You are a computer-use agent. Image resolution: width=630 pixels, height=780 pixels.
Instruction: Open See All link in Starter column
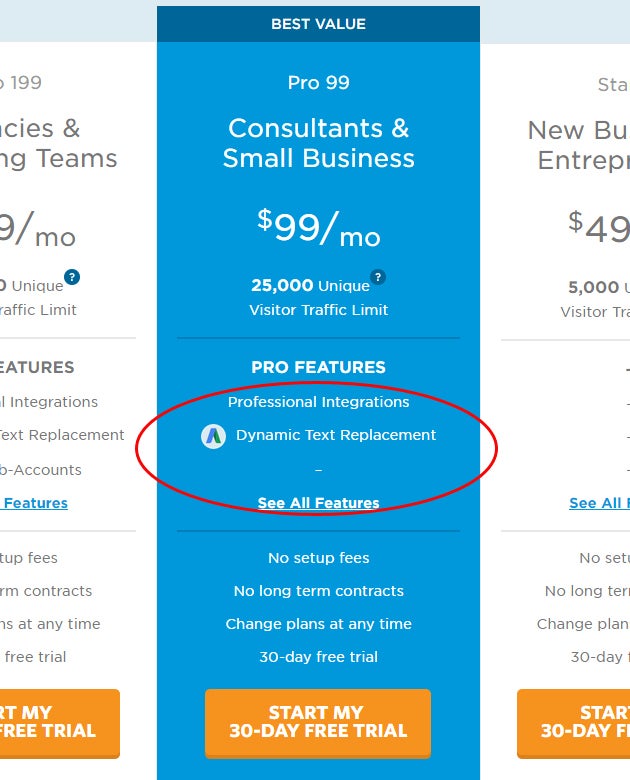coord(600,503)
